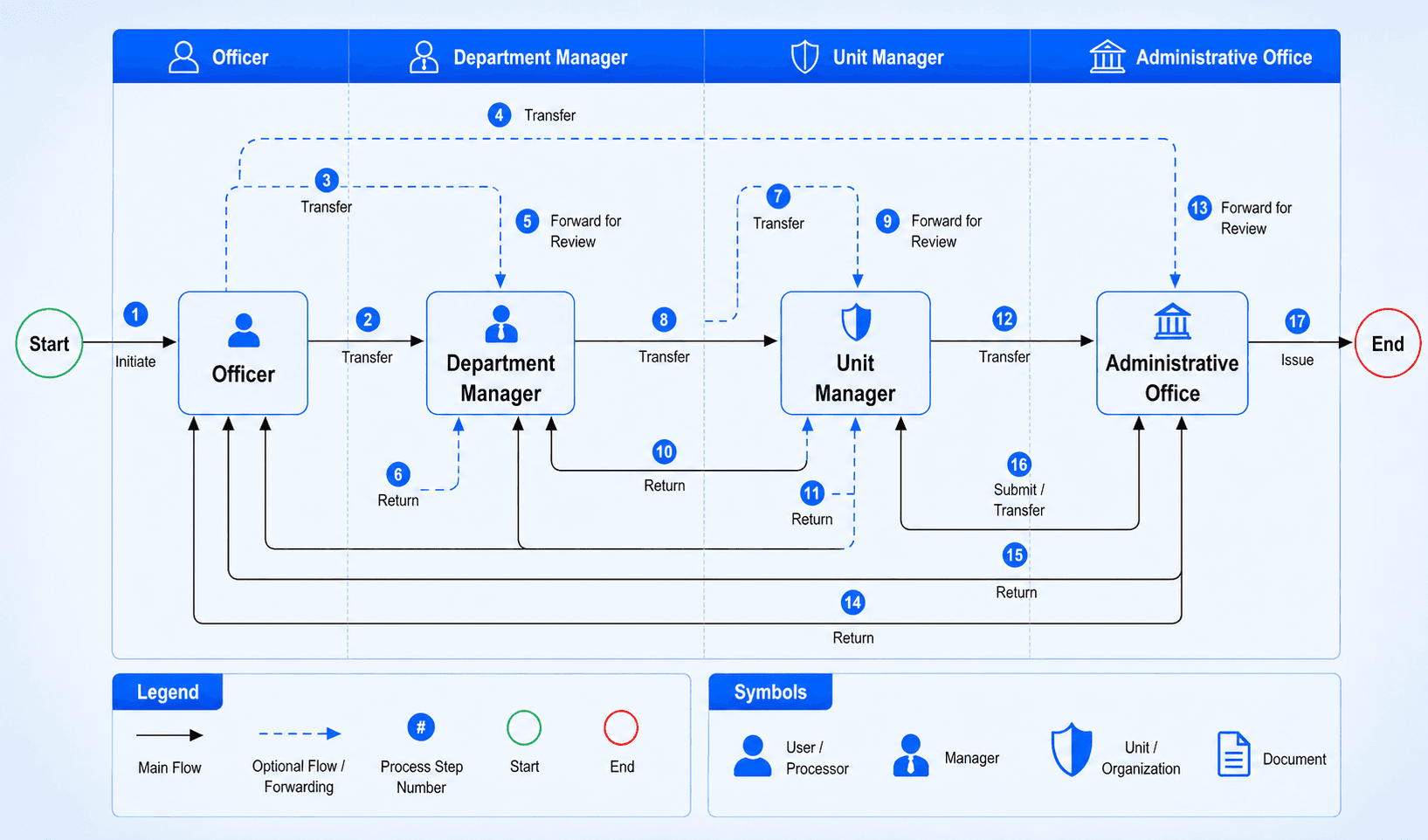Click the Forward for Review label beside step 5
1428x840 pixels.
tap(585, 231)
